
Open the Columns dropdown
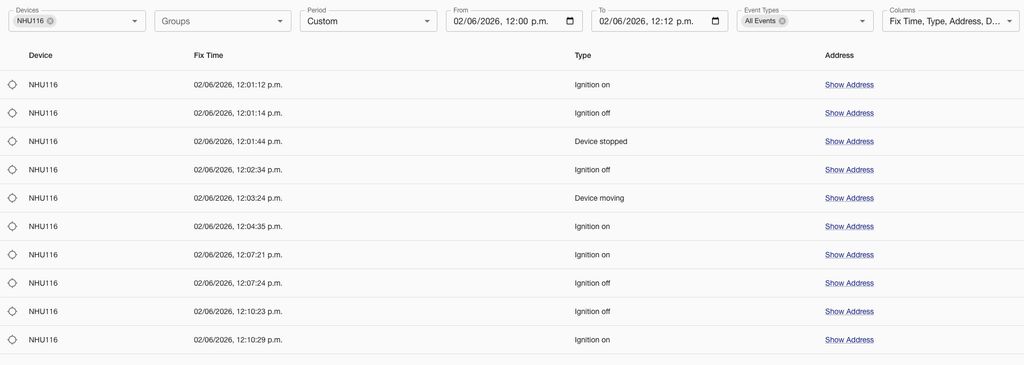tap(951, 21)
